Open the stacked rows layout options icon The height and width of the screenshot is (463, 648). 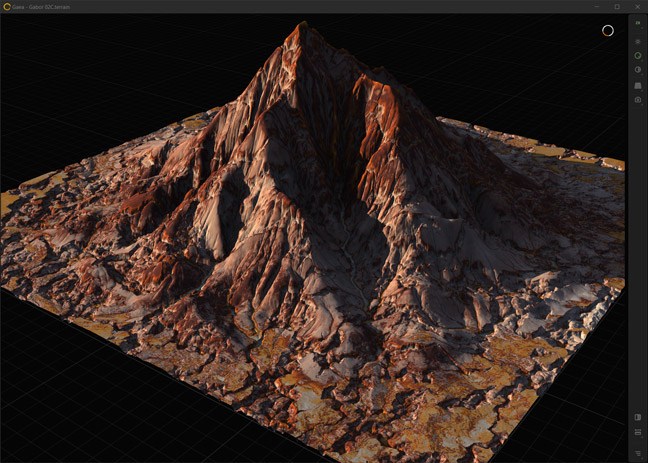tap(638, 432)
